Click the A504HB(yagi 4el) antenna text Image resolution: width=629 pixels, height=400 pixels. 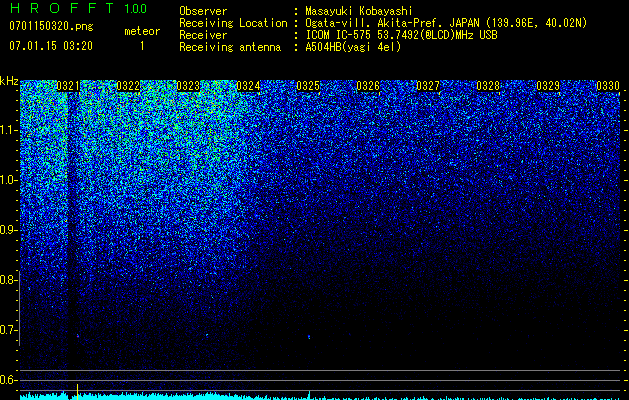point(353,47)
